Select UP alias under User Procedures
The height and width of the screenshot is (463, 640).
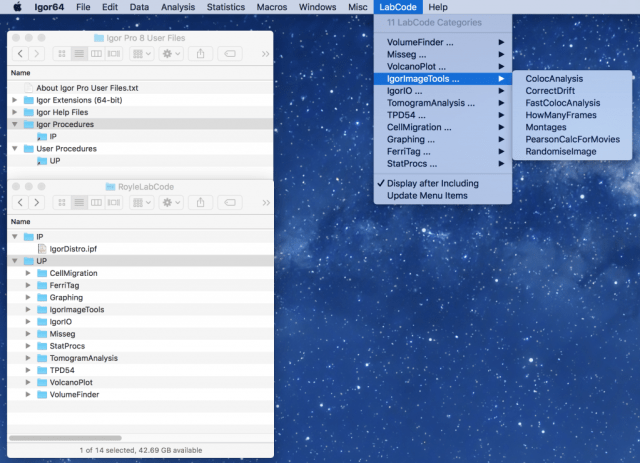click(140, 161)
